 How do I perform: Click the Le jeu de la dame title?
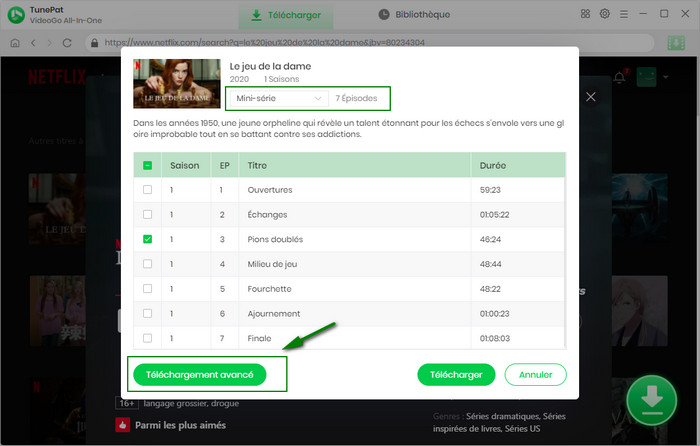coord(270,67)
